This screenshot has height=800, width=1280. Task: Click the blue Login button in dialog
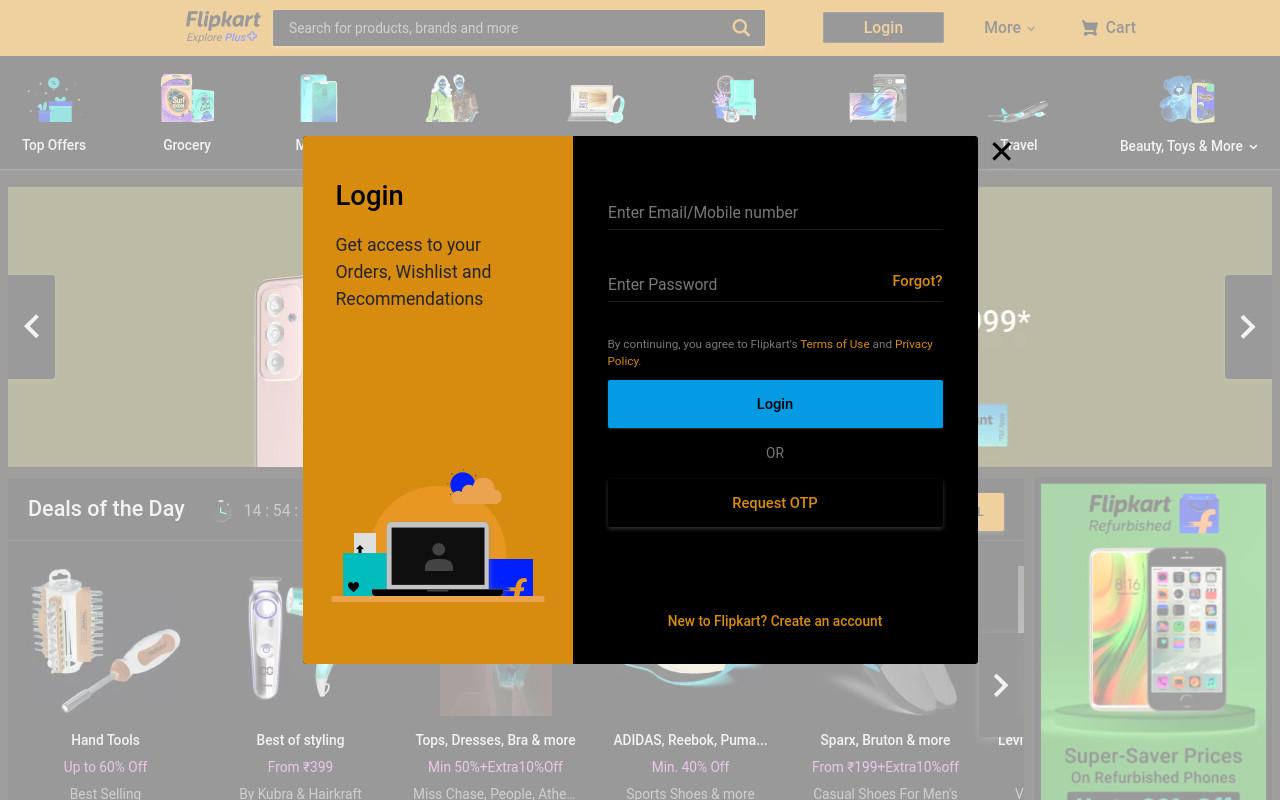pos(775,404)
